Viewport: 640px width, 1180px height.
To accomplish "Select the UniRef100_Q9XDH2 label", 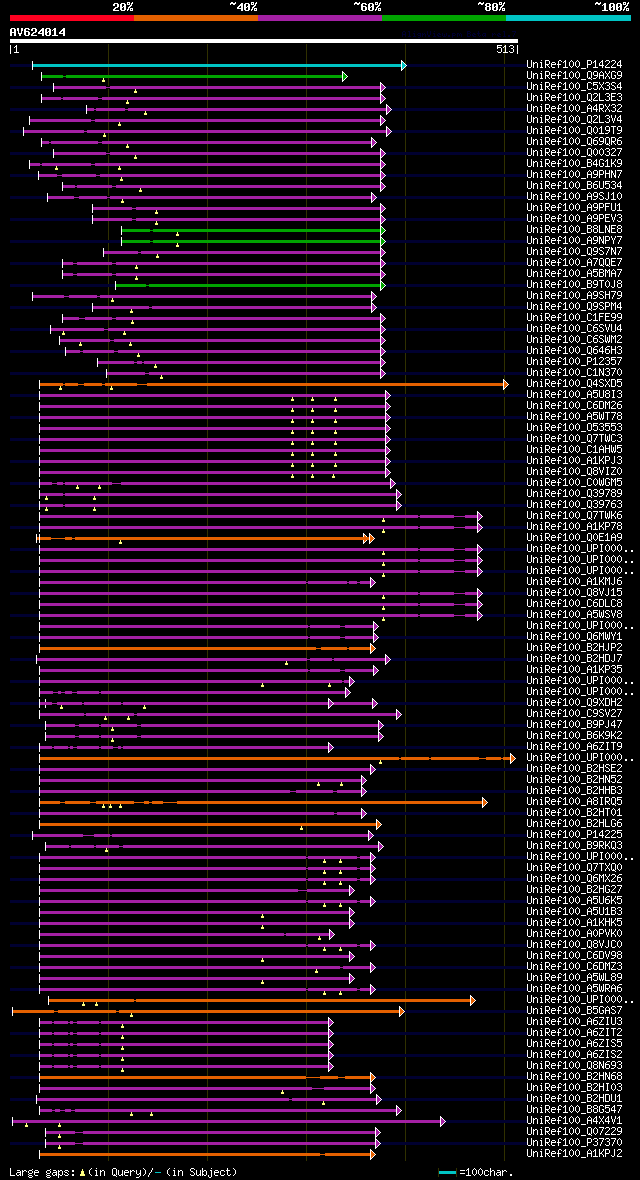I will pyautogui.click(x=574, y=702).
